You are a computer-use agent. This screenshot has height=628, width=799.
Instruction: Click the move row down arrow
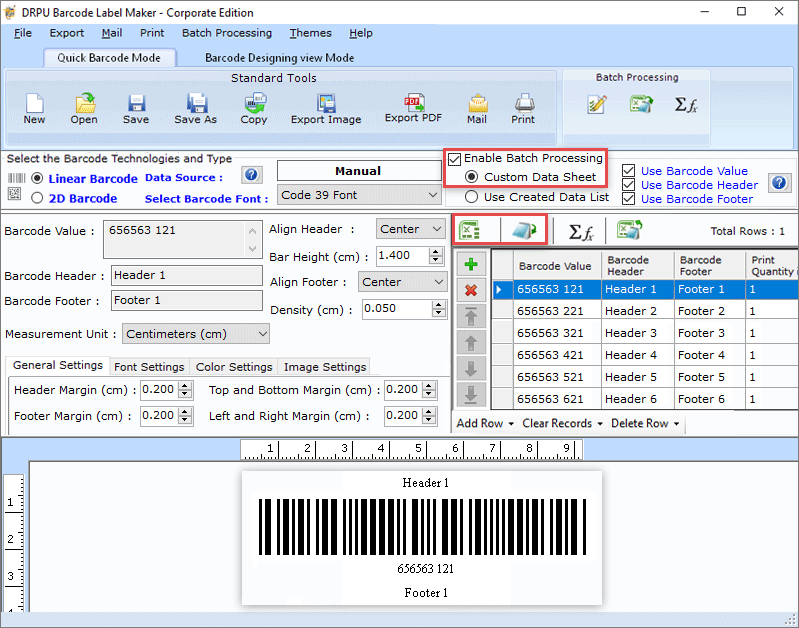coord(471,369)
